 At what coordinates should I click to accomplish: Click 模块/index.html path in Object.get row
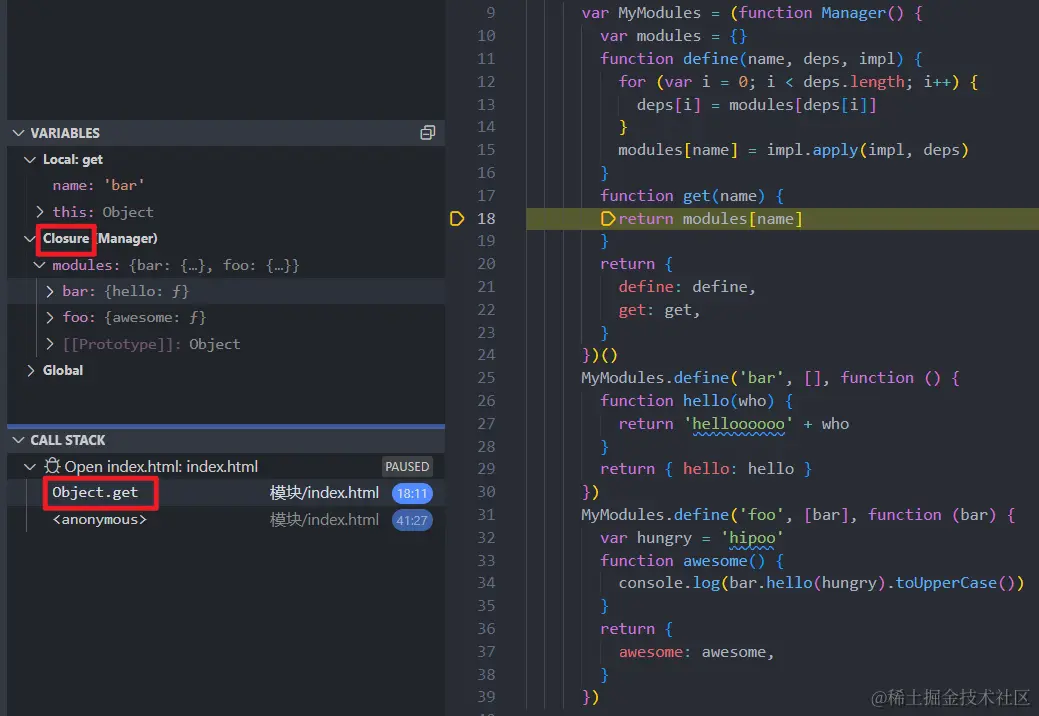[x=324, y=493]
